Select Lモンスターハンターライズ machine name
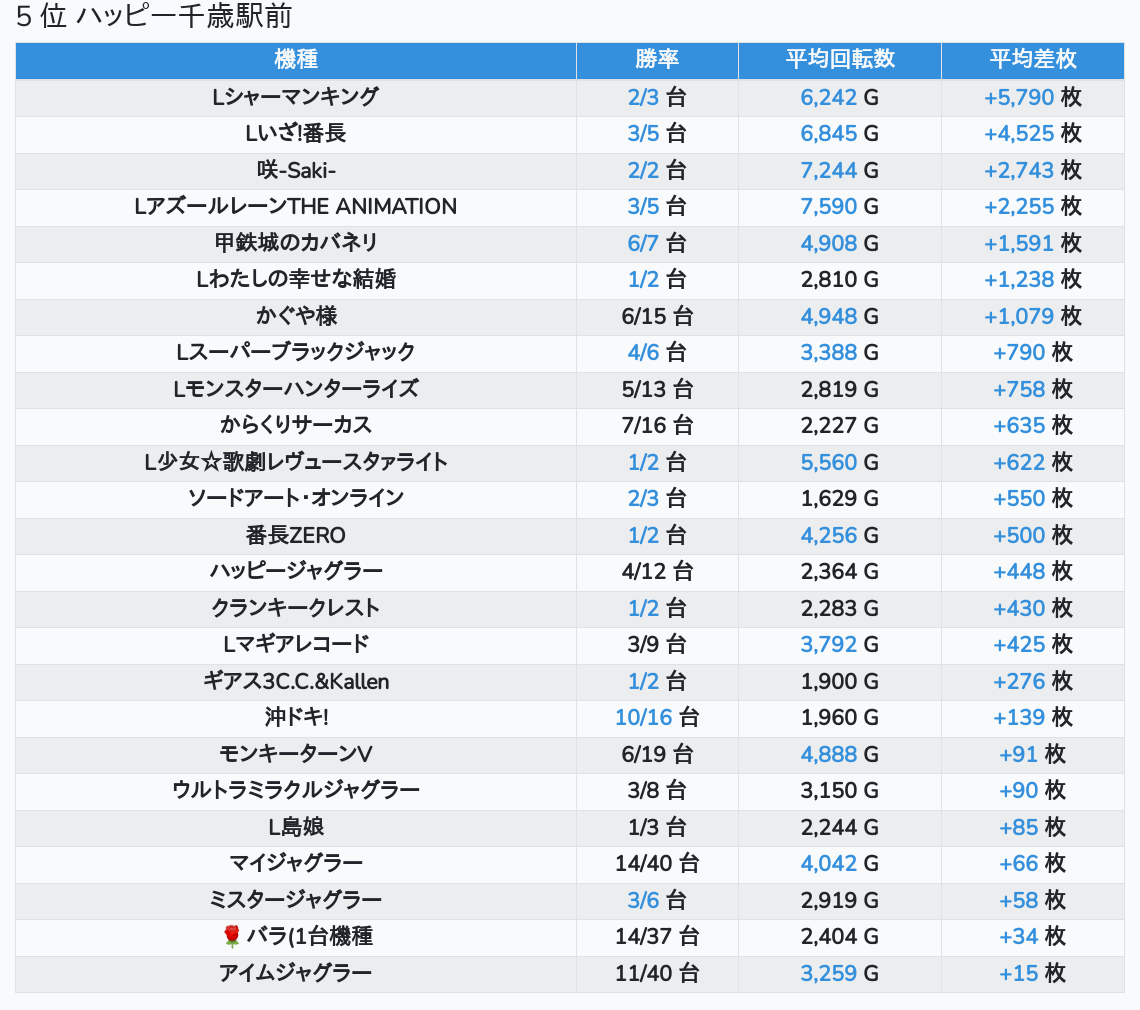Screen dimensions: 1140x1010 [x=296, y=389]
